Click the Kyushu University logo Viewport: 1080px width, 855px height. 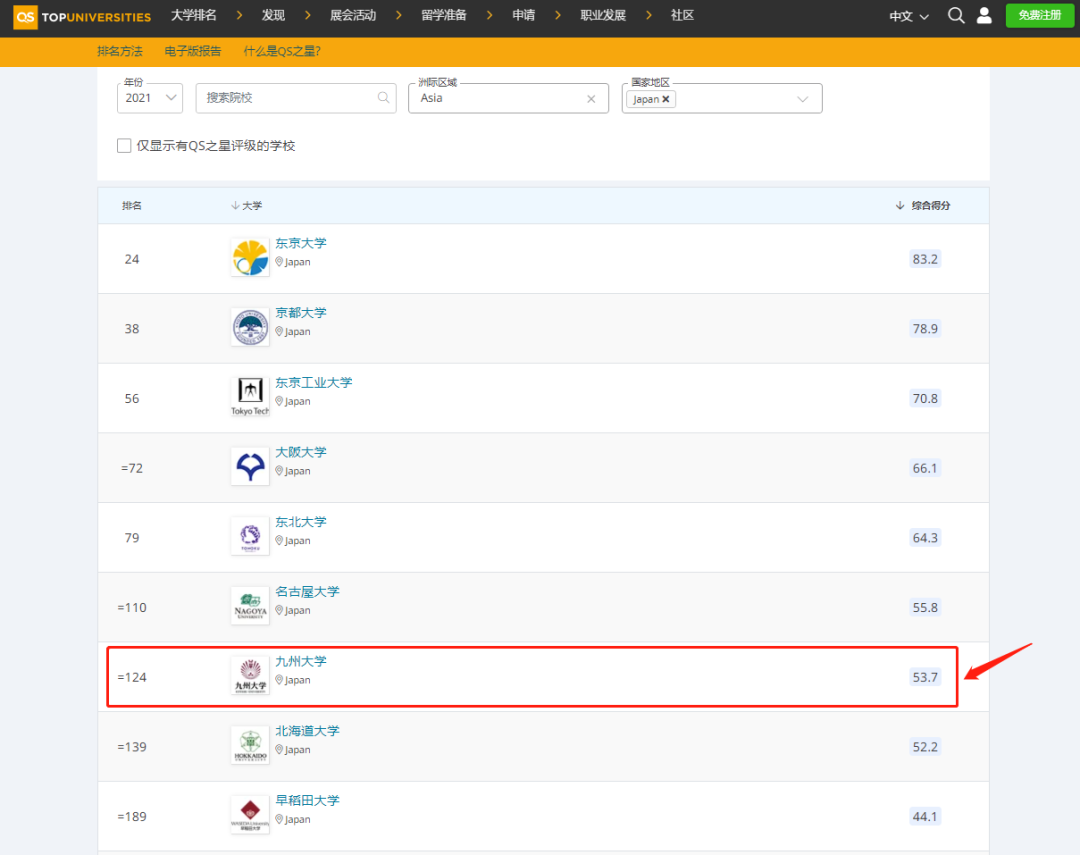[x=250, y=675]
